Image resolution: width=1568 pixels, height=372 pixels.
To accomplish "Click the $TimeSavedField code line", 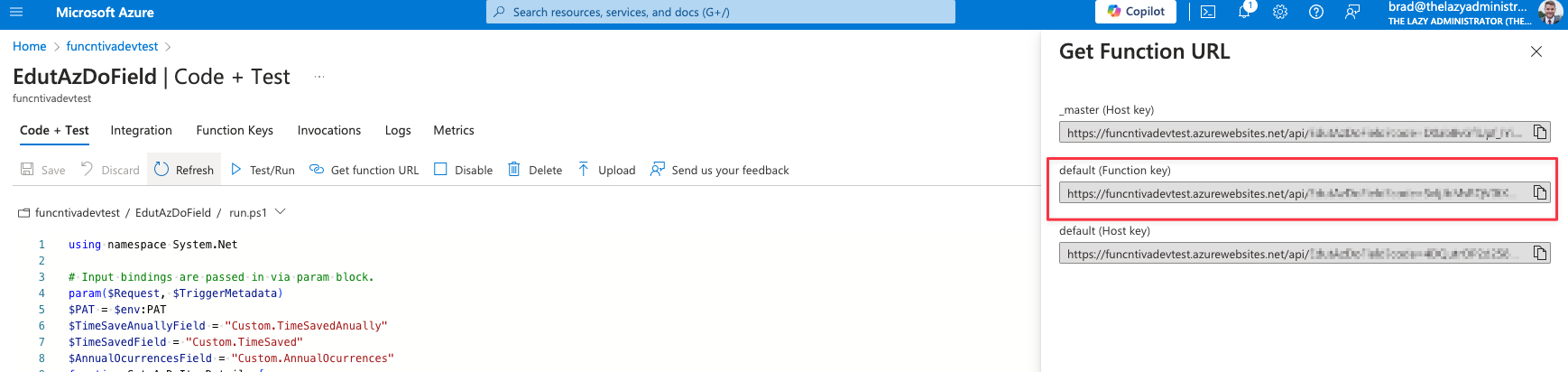I will click(x=186, y=342).
